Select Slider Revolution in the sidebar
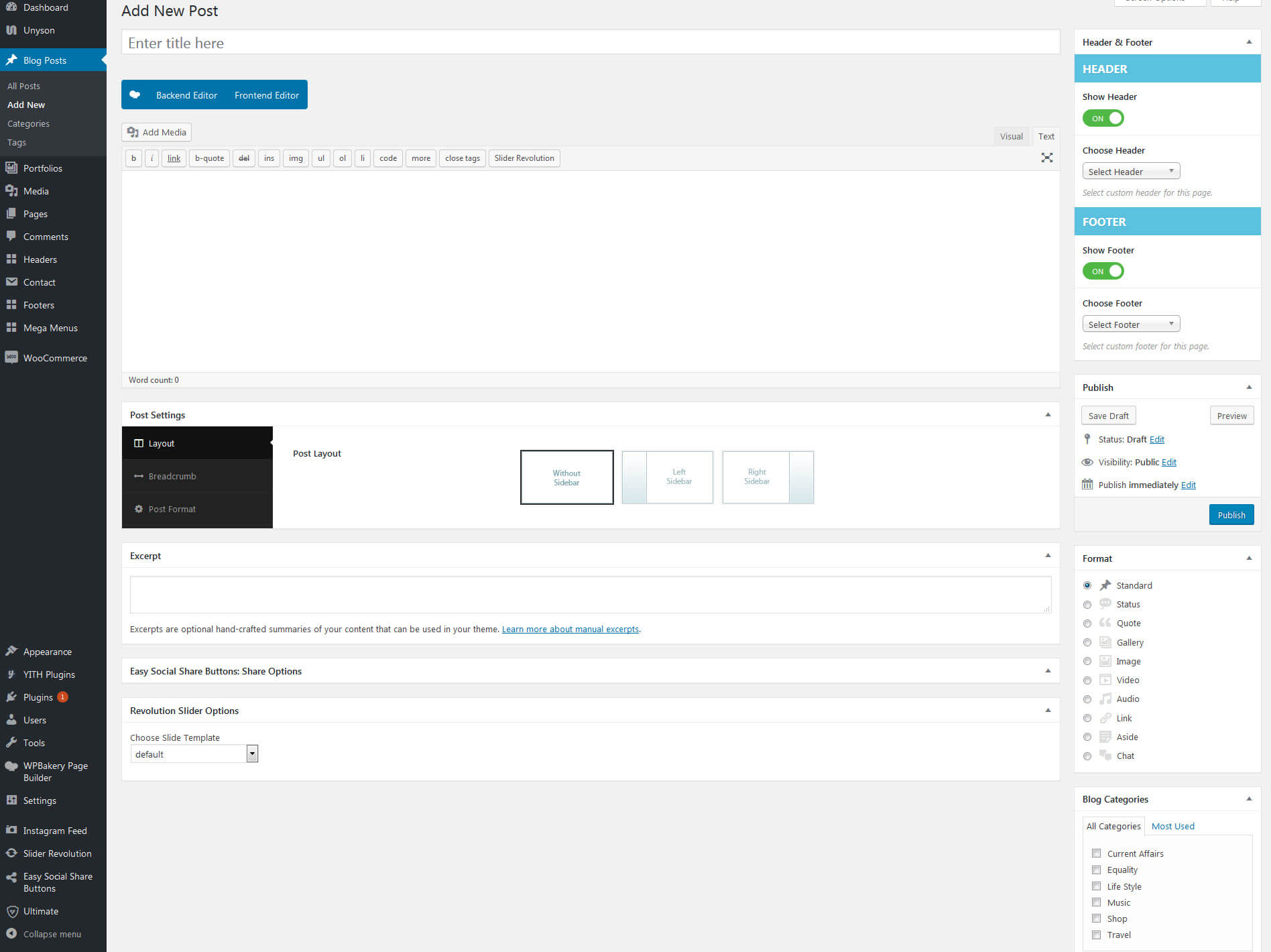1271x952 pixels. (x=57, y=853)
